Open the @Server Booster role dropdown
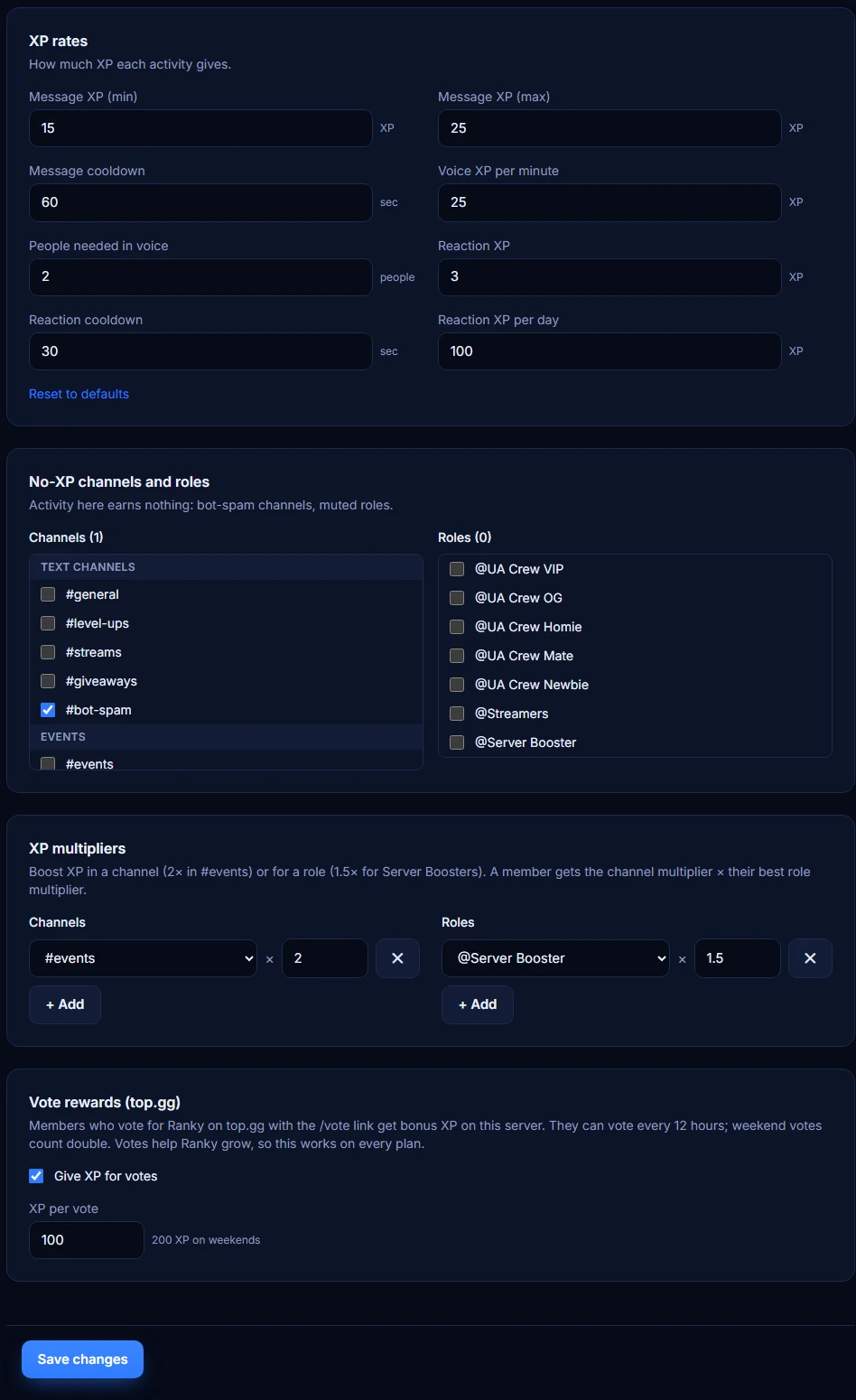The height and width of the screenshot is (1400, 856). (x=555, y=958)
